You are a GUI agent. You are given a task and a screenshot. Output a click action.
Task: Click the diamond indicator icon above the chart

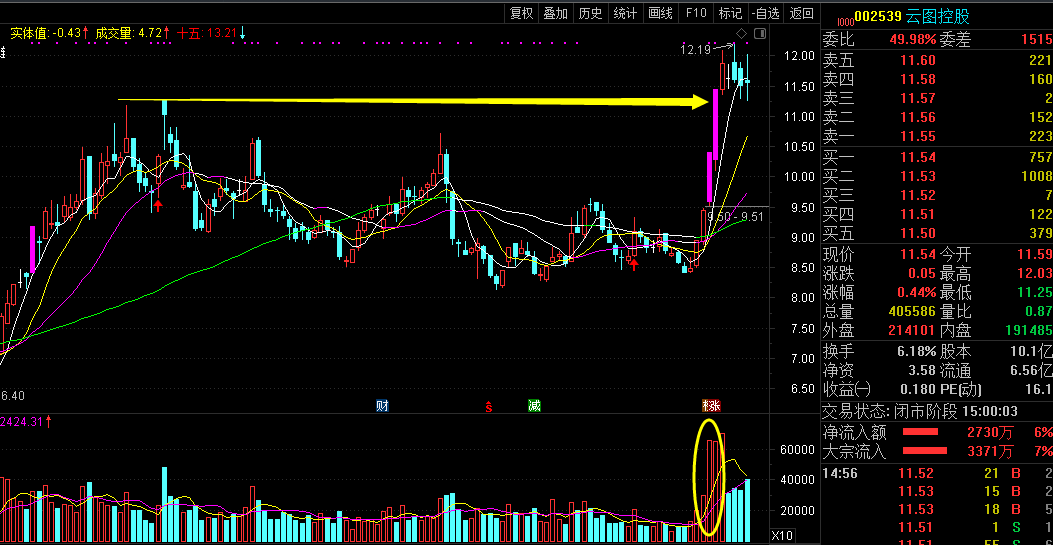(741, 34)
